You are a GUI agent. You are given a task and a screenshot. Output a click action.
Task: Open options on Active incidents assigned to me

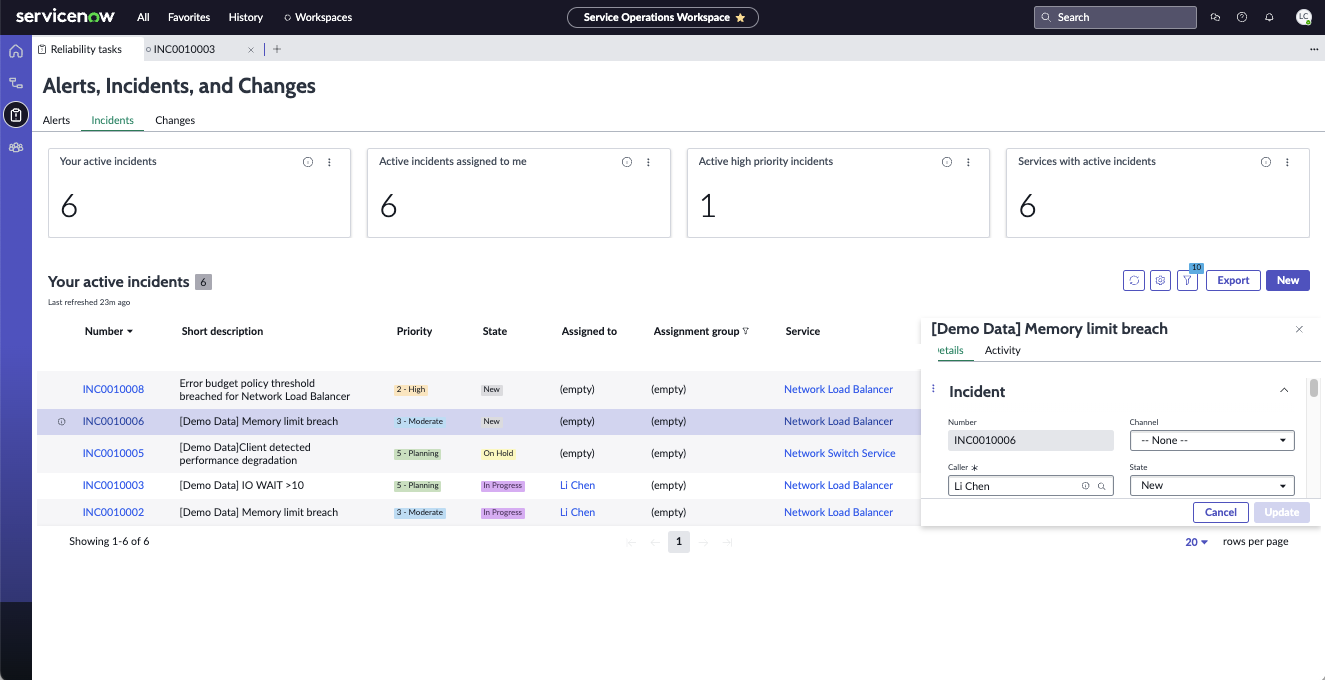pyautogui.click(x=648, y=162)
